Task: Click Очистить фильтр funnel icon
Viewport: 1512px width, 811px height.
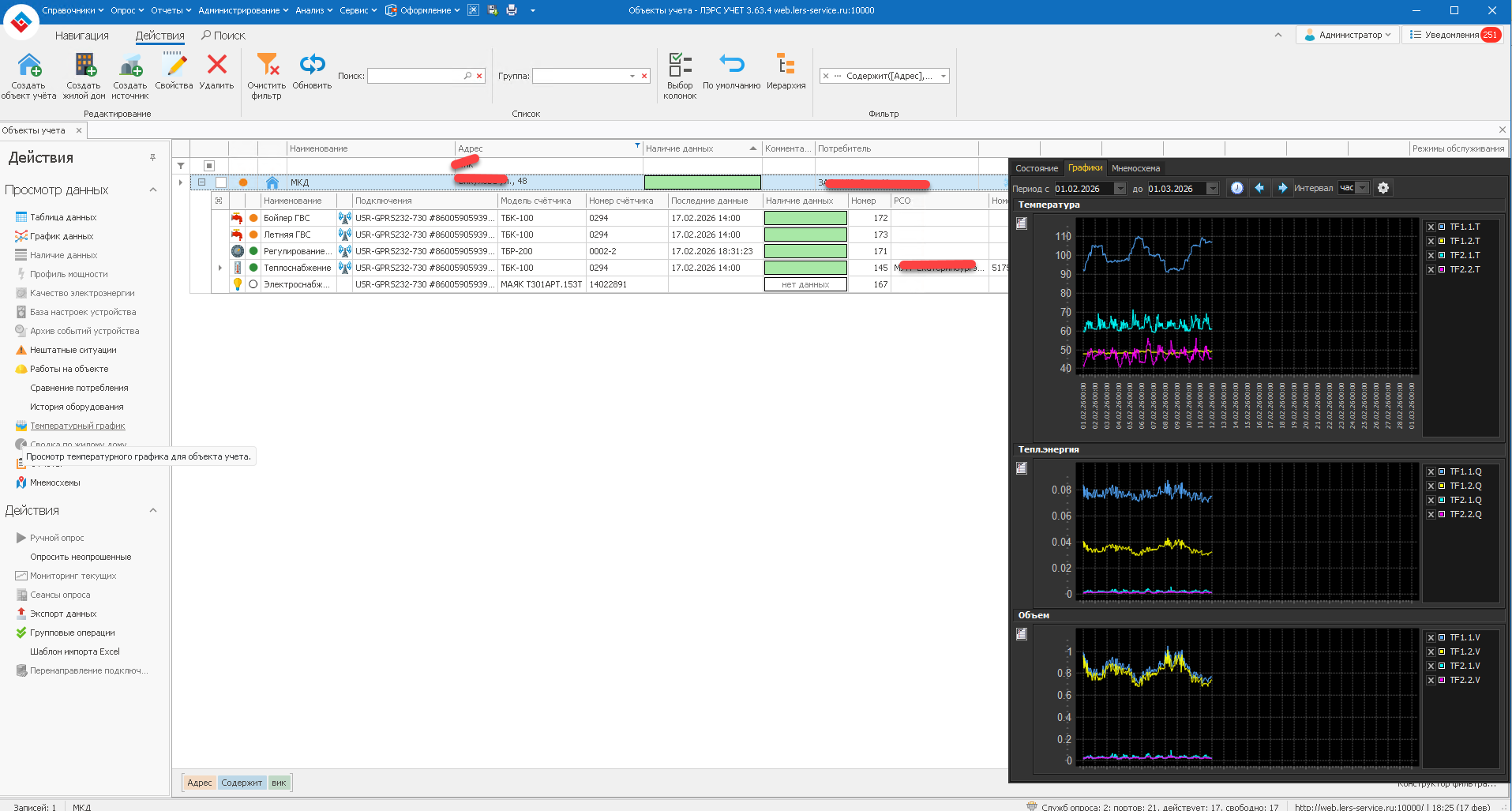Action: click(267, 66)
